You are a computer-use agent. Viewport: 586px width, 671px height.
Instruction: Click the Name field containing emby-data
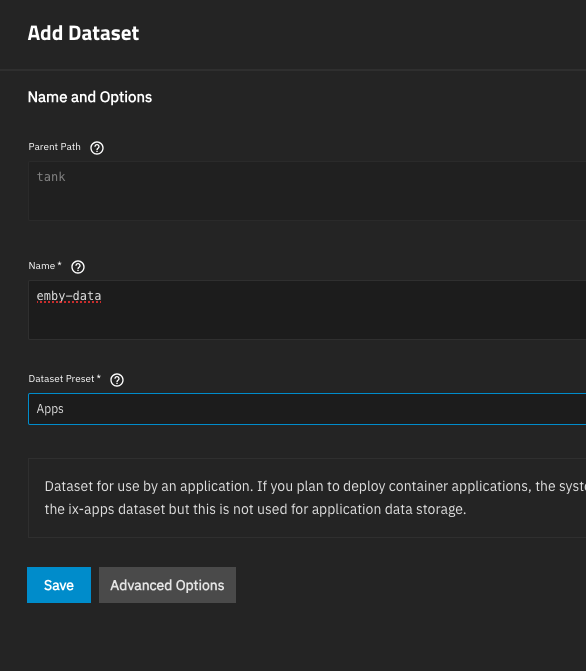[x=307, y=310]
